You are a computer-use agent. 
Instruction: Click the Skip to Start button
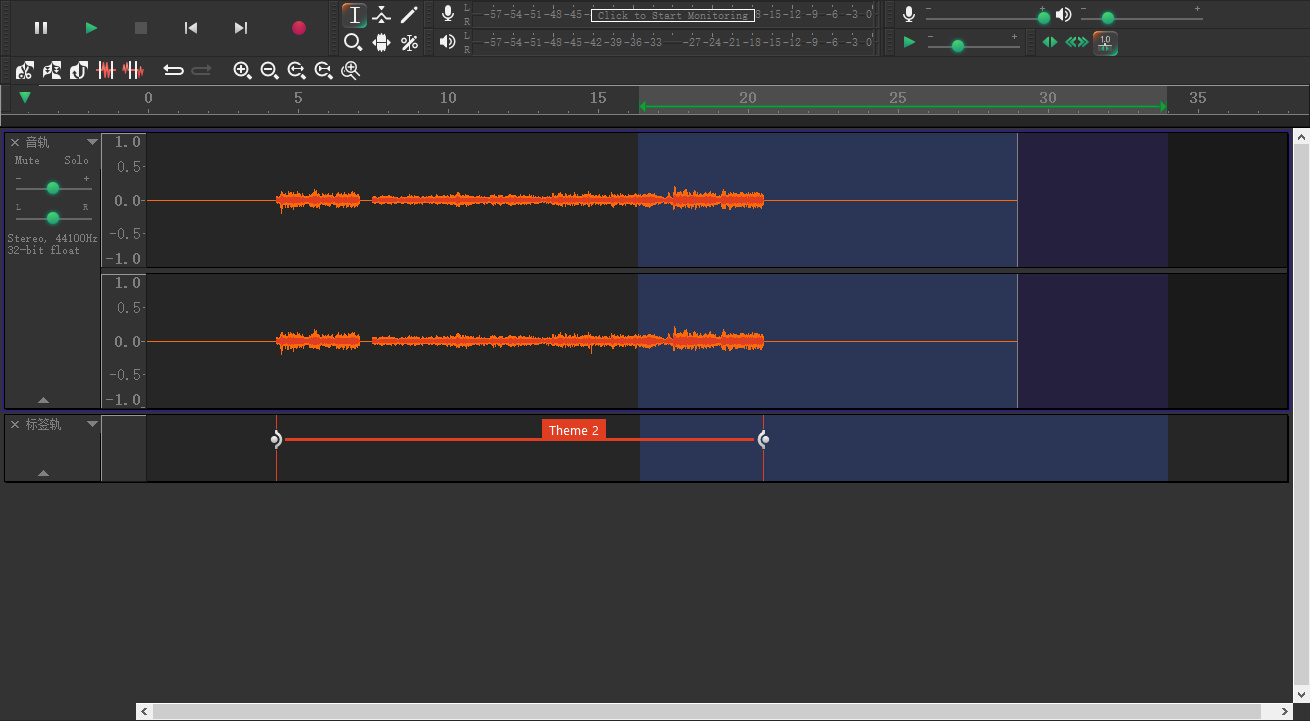[191, 28]
